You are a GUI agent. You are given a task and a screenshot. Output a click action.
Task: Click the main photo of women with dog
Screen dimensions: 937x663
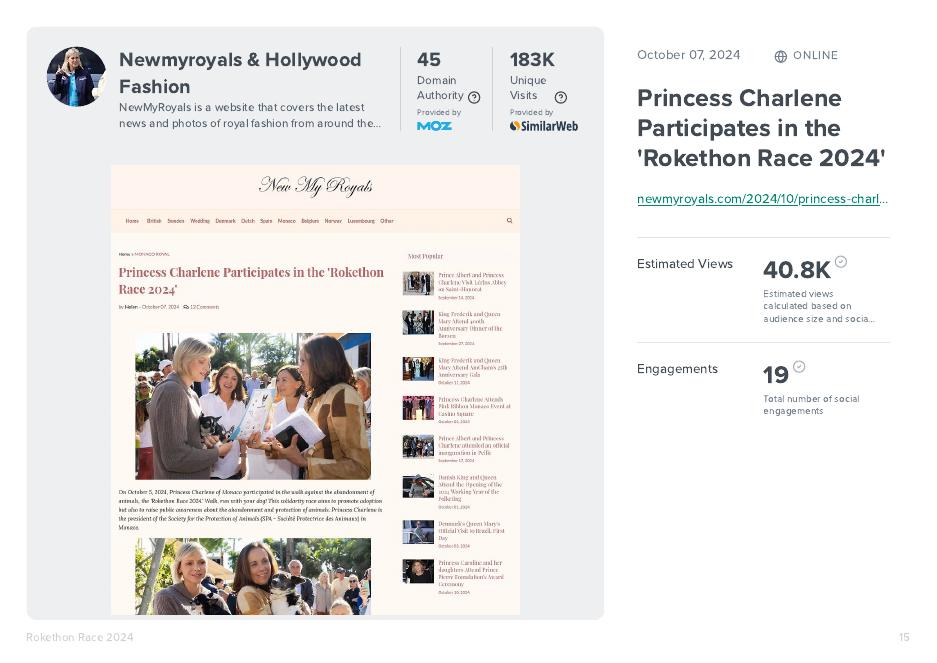tap(253, 406)
